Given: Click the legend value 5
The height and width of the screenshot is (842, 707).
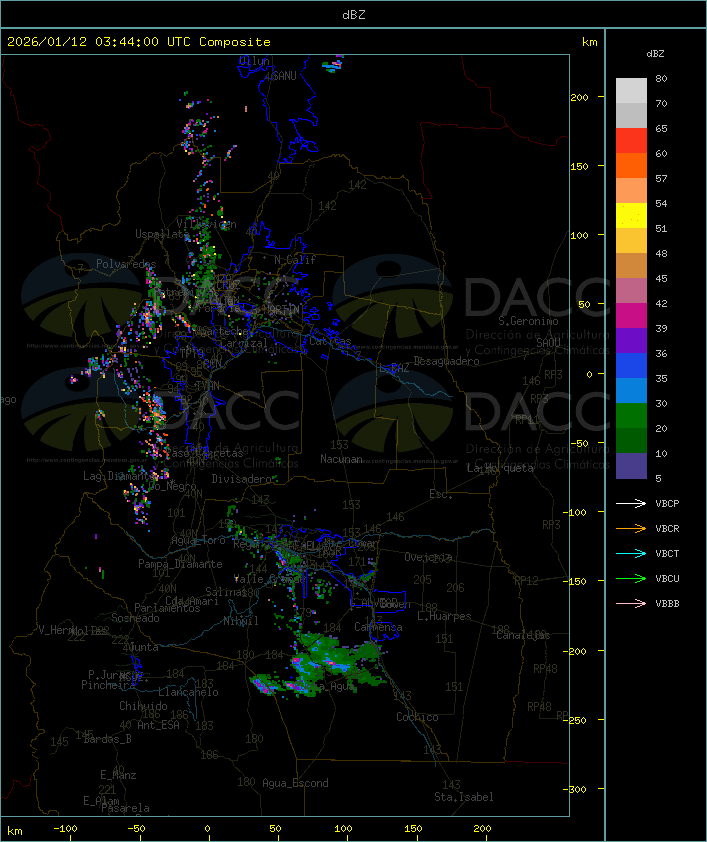Looking at the screenshot, I should (659, 478).
